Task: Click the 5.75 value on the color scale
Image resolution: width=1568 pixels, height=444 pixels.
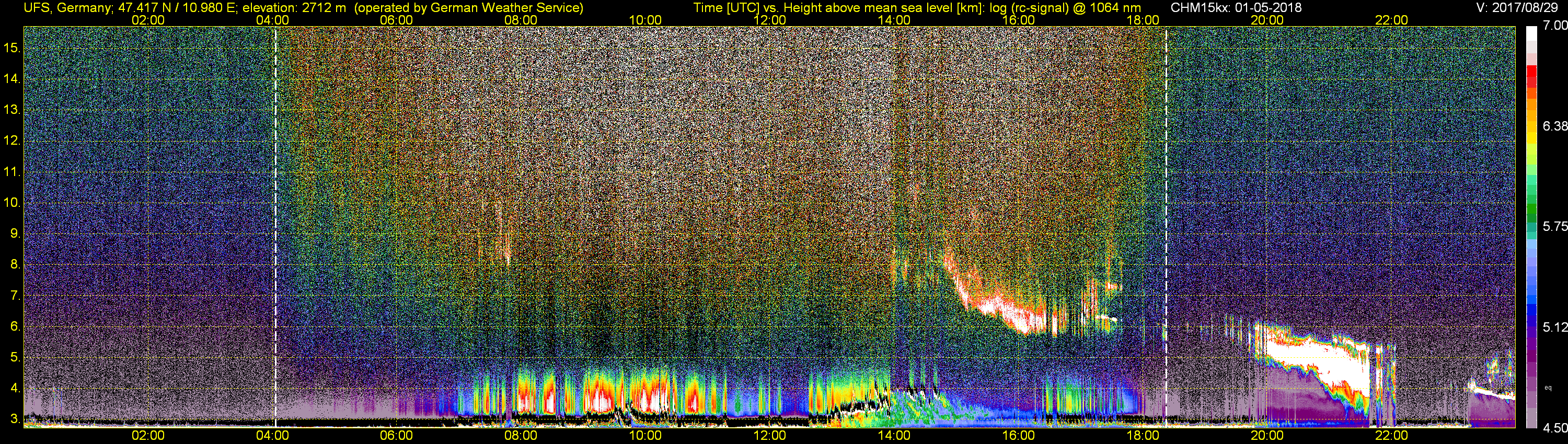Action: click(1555, 226)
